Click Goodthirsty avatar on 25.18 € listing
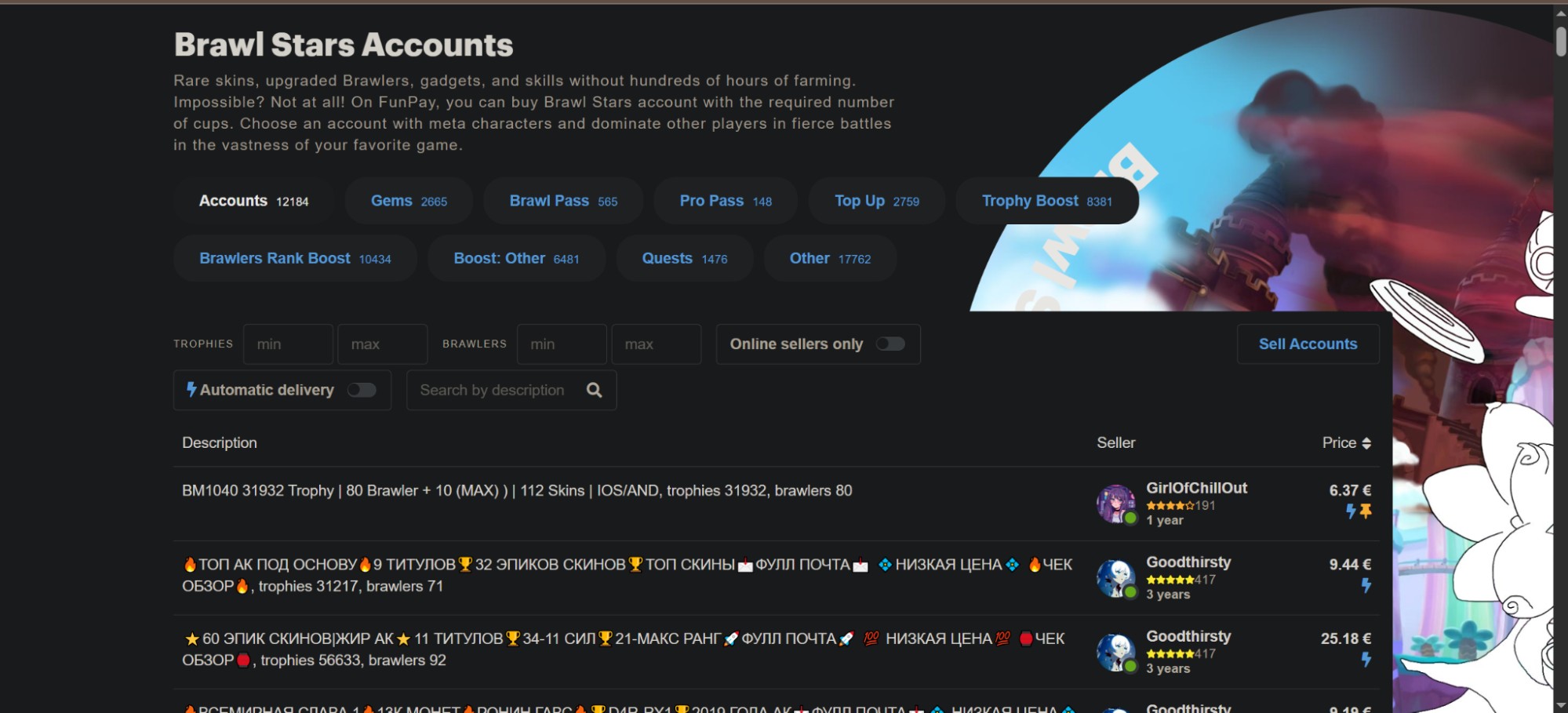Image resolution: width=1568 pixels, height=713 pixels. coord(1115,653)
